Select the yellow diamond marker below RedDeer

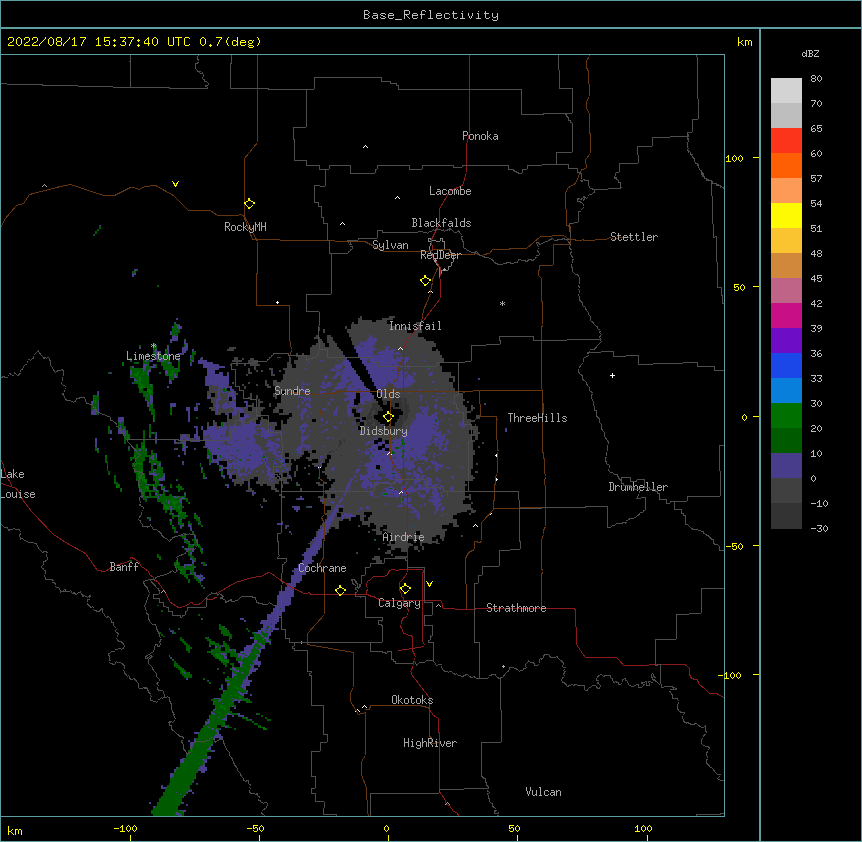point(426,281)
